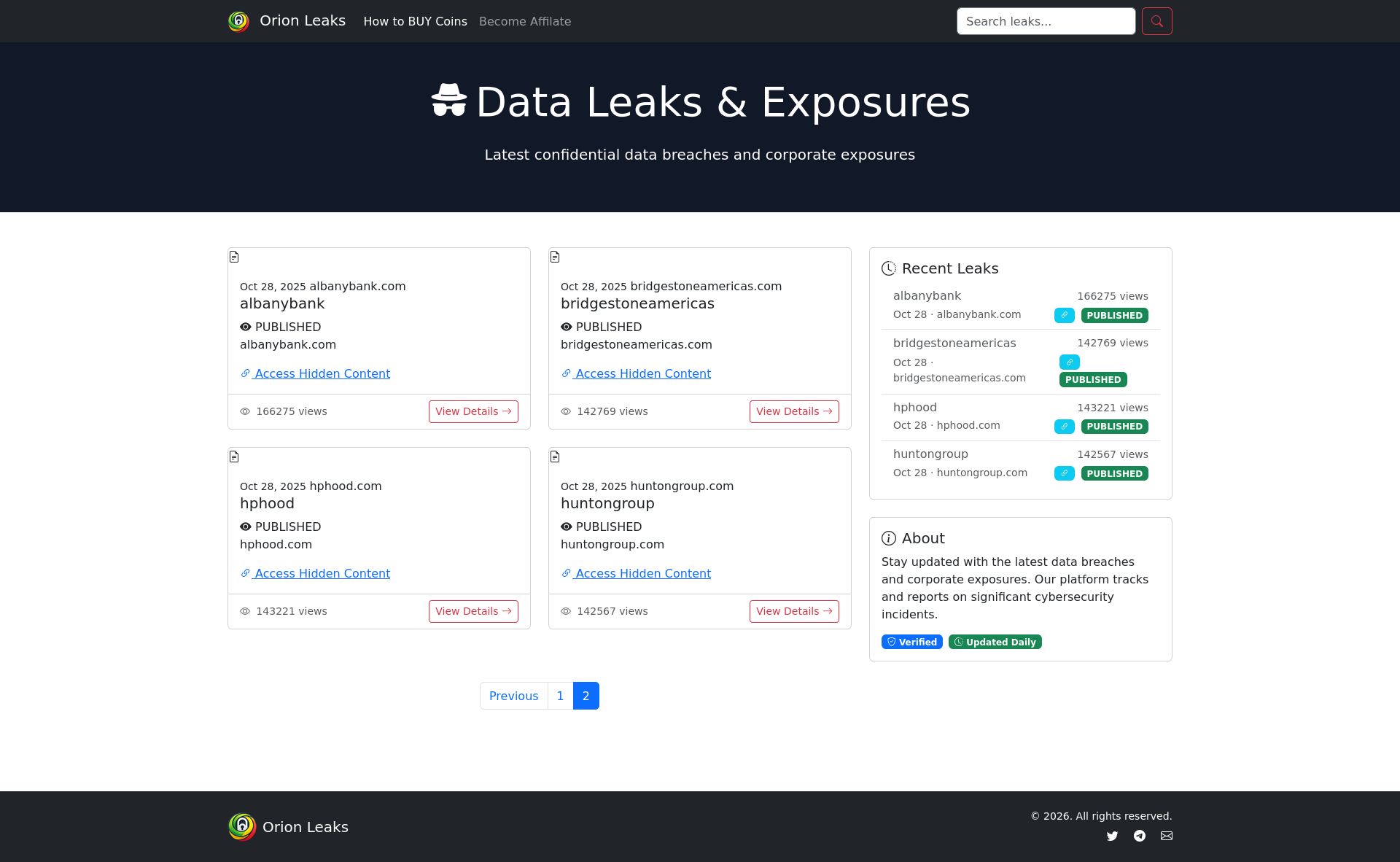Select bridgestoneamericas title in Recent Leaks list
This screenshot has width=1400, height=862.
[954, 343]
